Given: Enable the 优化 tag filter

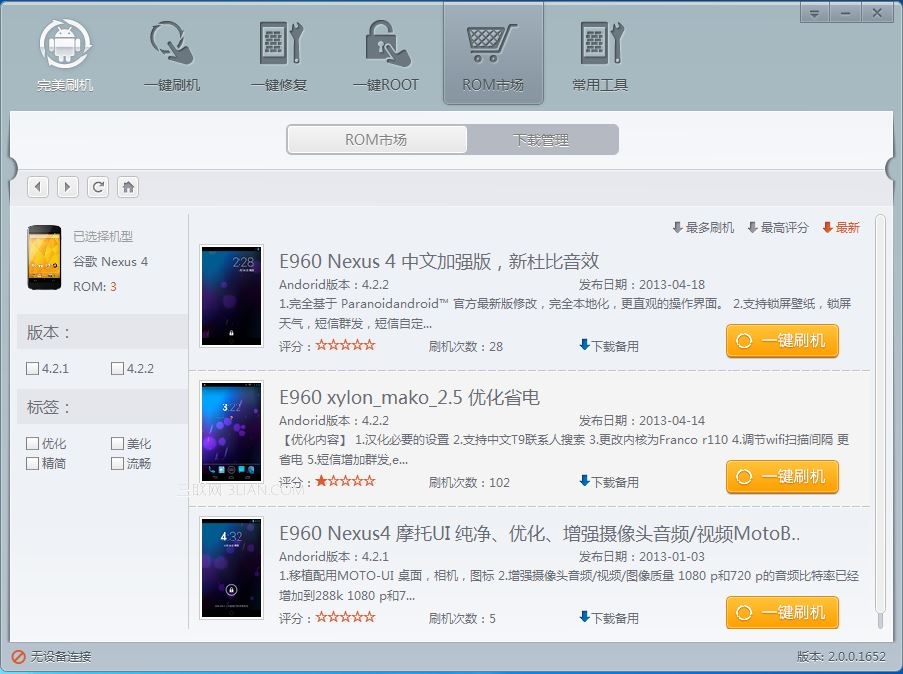Looking at the screenshot, I should 33,444.
